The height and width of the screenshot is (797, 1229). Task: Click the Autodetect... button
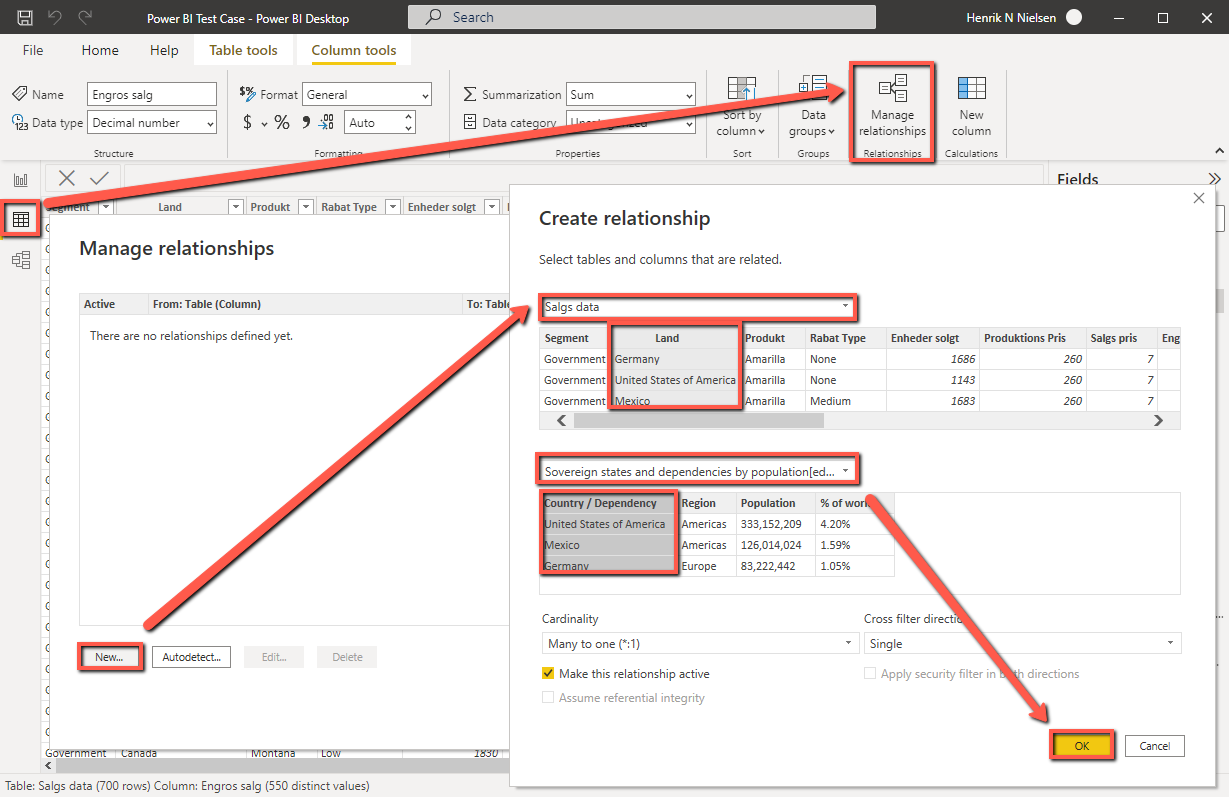tap(191, 657)
